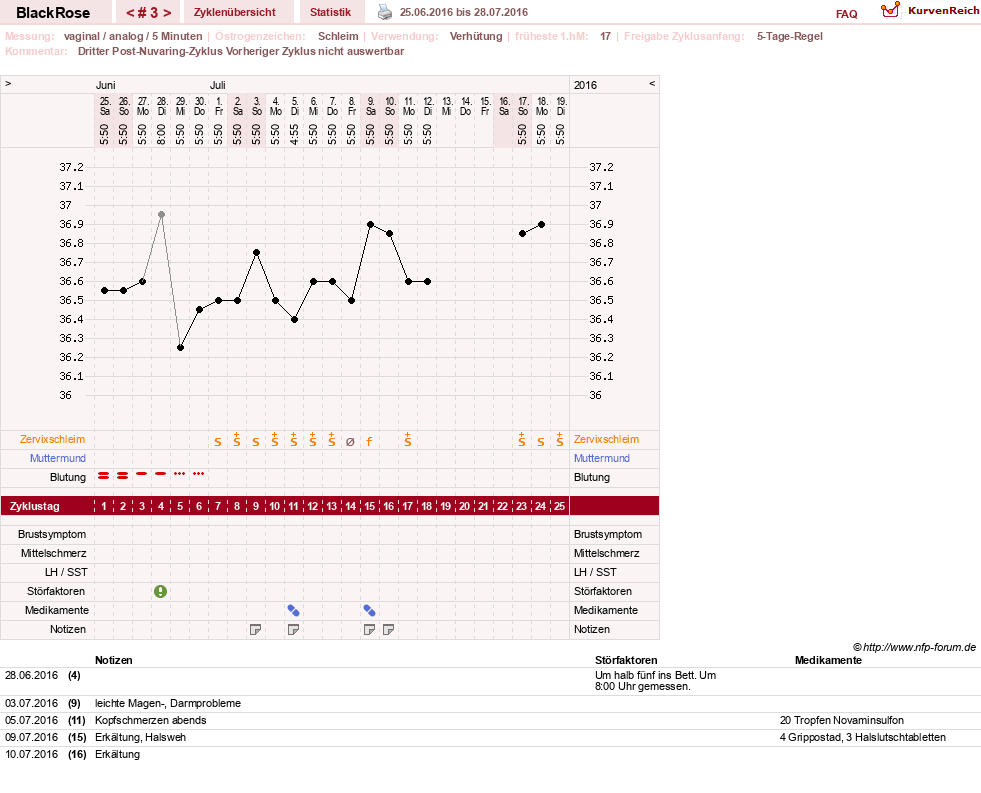The width and height of the screenshot is (981, 793).
Task: Go to next cycle with '>' arrow
Action: [167, 13]
